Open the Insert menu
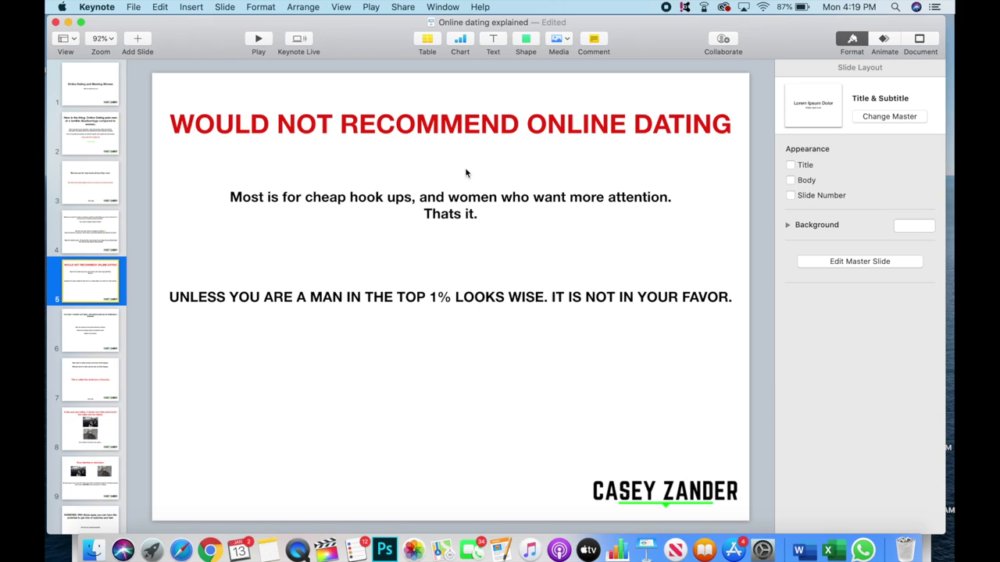1000x562 pixels. (191, 7)
